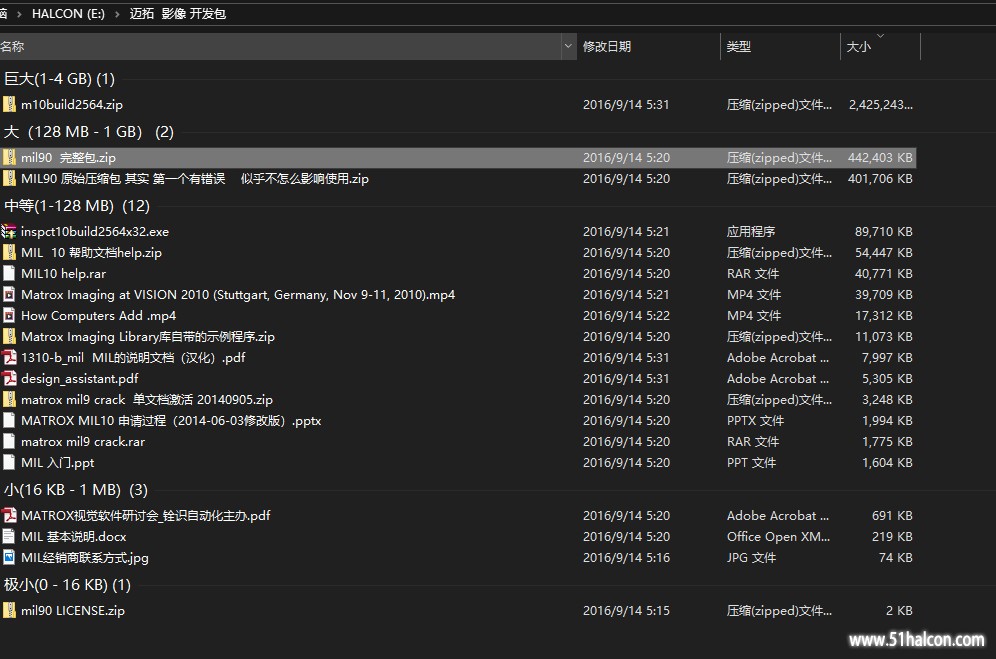This screenshot has height=659, width=996.
Task: Click the Office Open XM... type cell
Action: tap(778, 536)
